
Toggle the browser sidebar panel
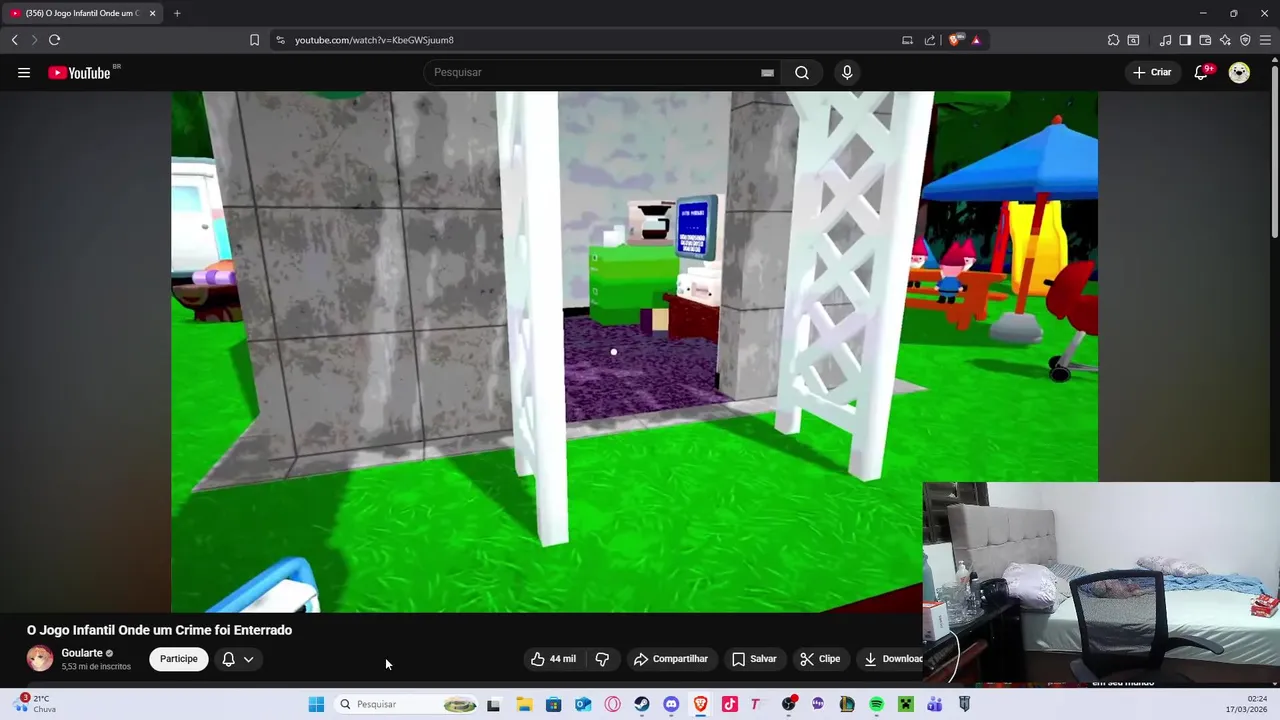tap(1185, 40)
